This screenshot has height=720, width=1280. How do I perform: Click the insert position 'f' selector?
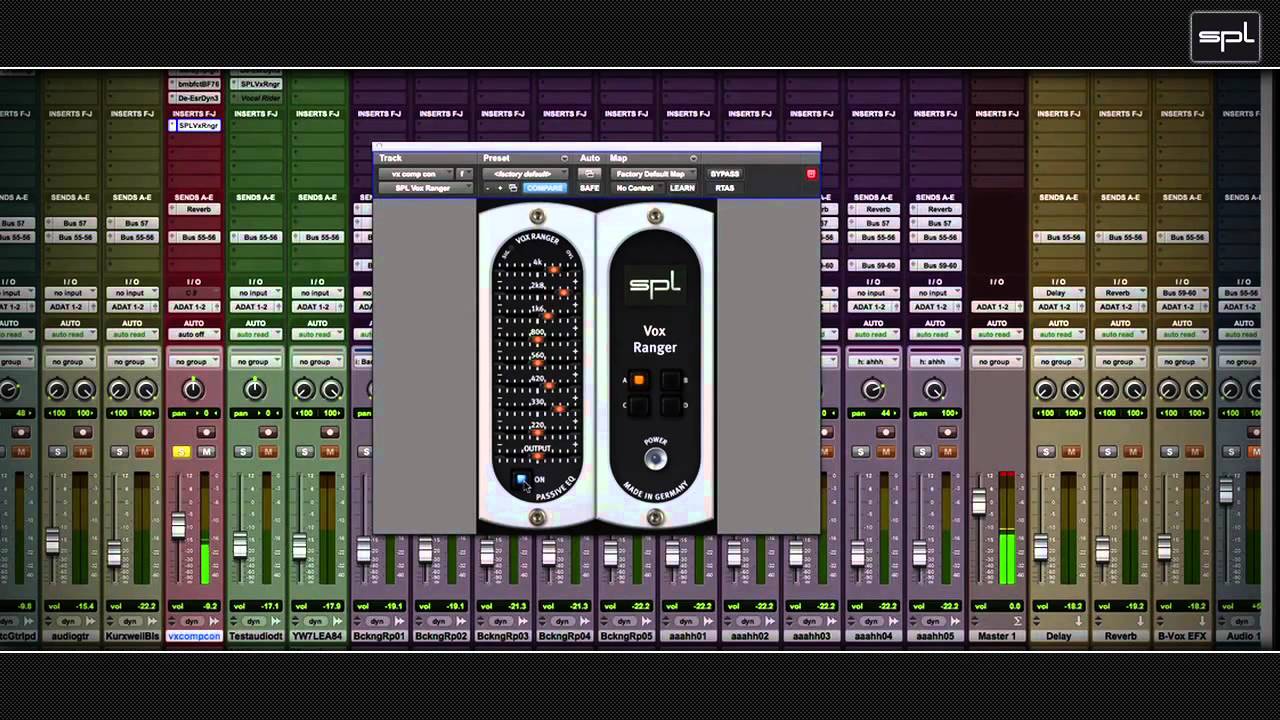point(464,174)
